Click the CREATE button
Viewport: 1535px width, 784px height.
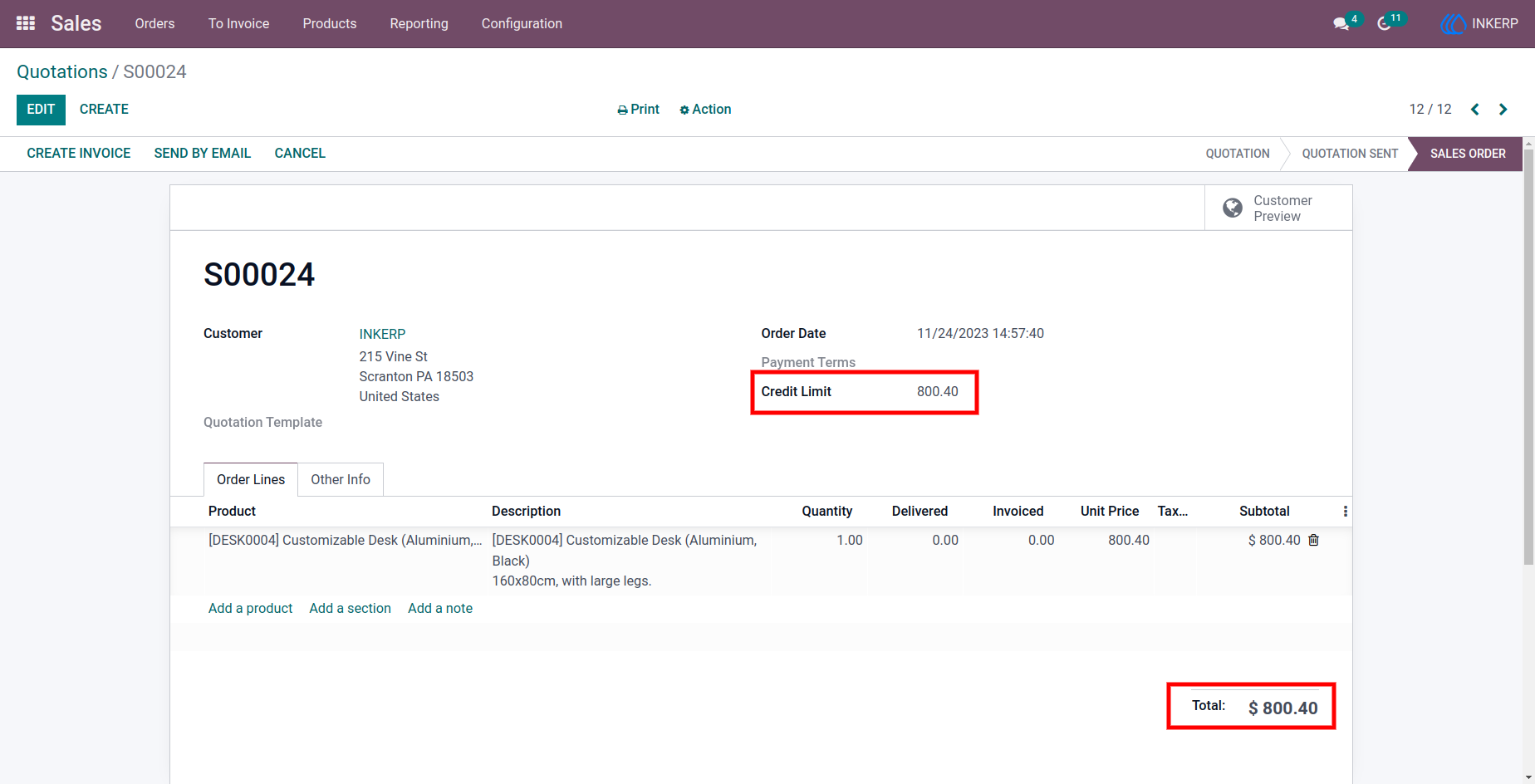[x=104, y=110]
